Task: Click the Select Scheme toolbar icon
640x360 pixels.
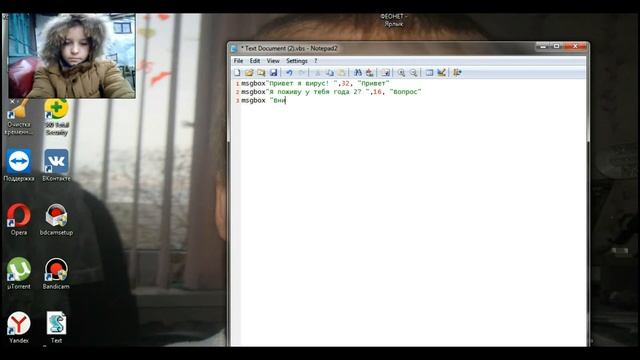Action: (x=429, y=73)
